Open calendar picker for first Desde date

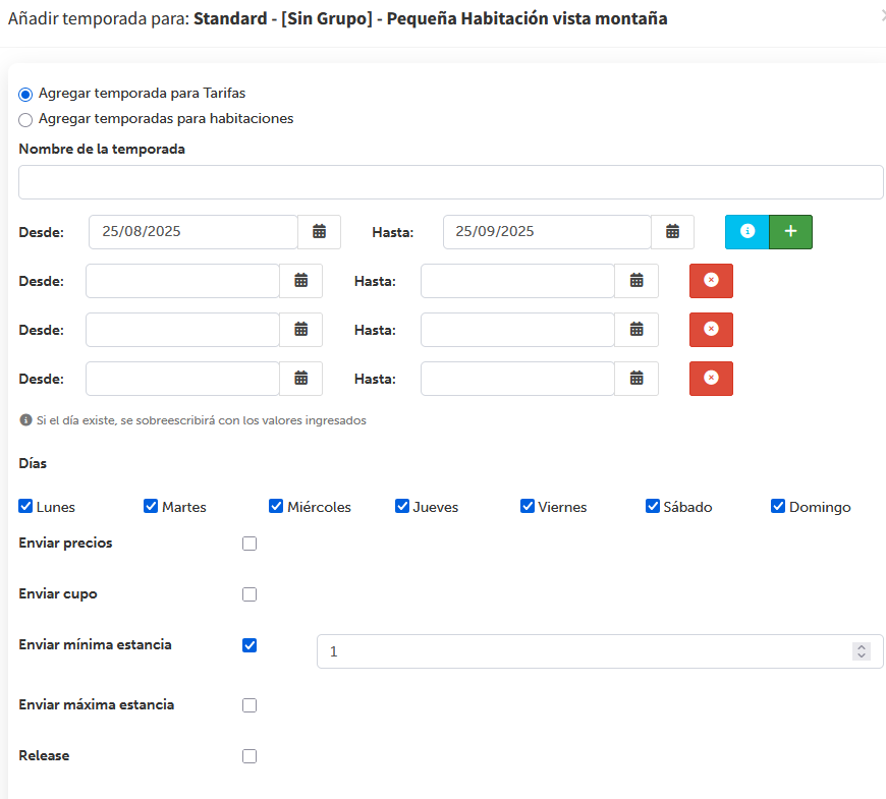[319, 232]
